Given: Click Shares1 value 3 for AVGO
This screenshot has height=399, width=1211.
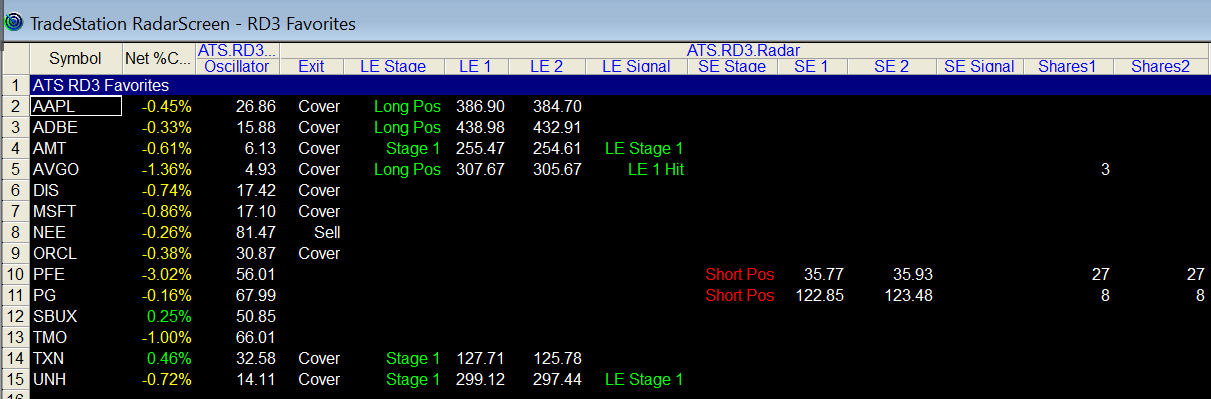Looking at the screenshot, I should pyautogui.click(x=1105, y=169).
